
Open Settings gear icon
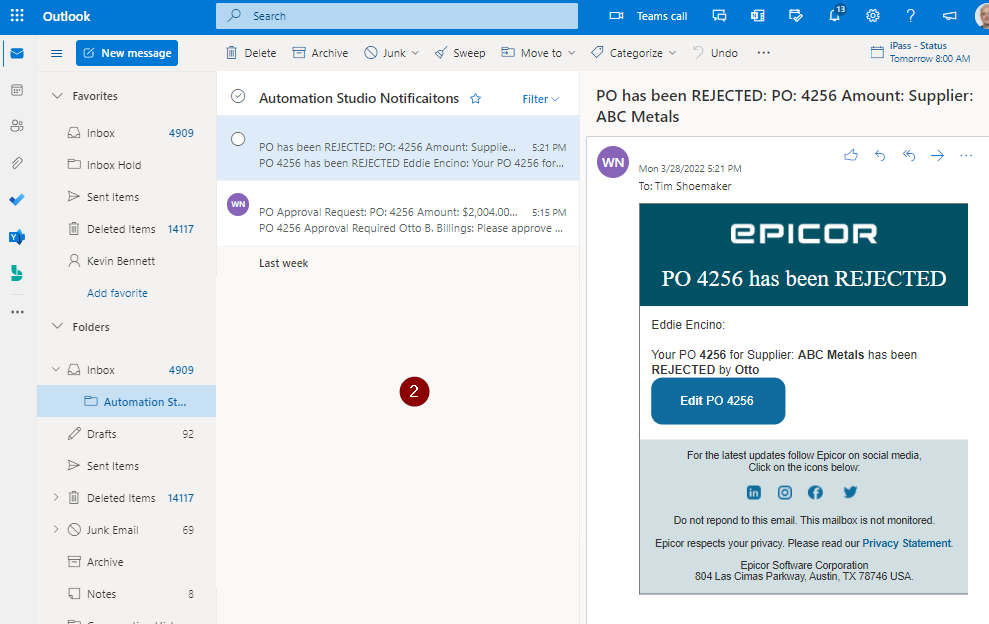tap(873, 16)
